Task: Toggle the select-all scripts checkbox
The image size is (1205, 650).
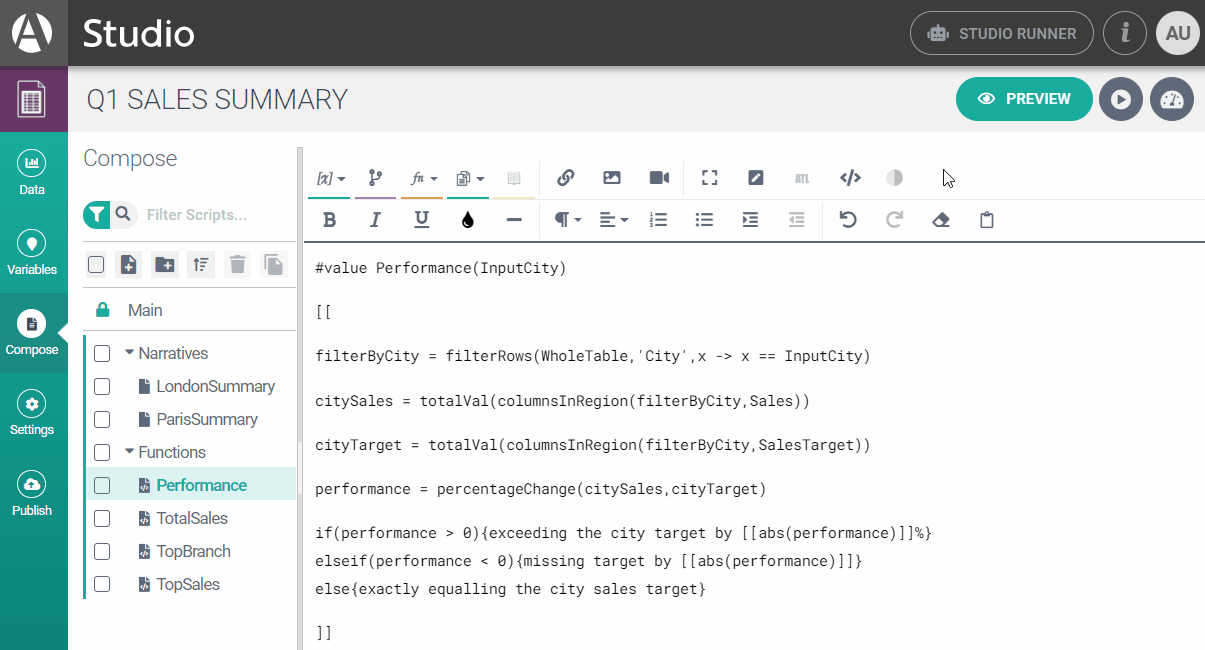Action: 96,264
